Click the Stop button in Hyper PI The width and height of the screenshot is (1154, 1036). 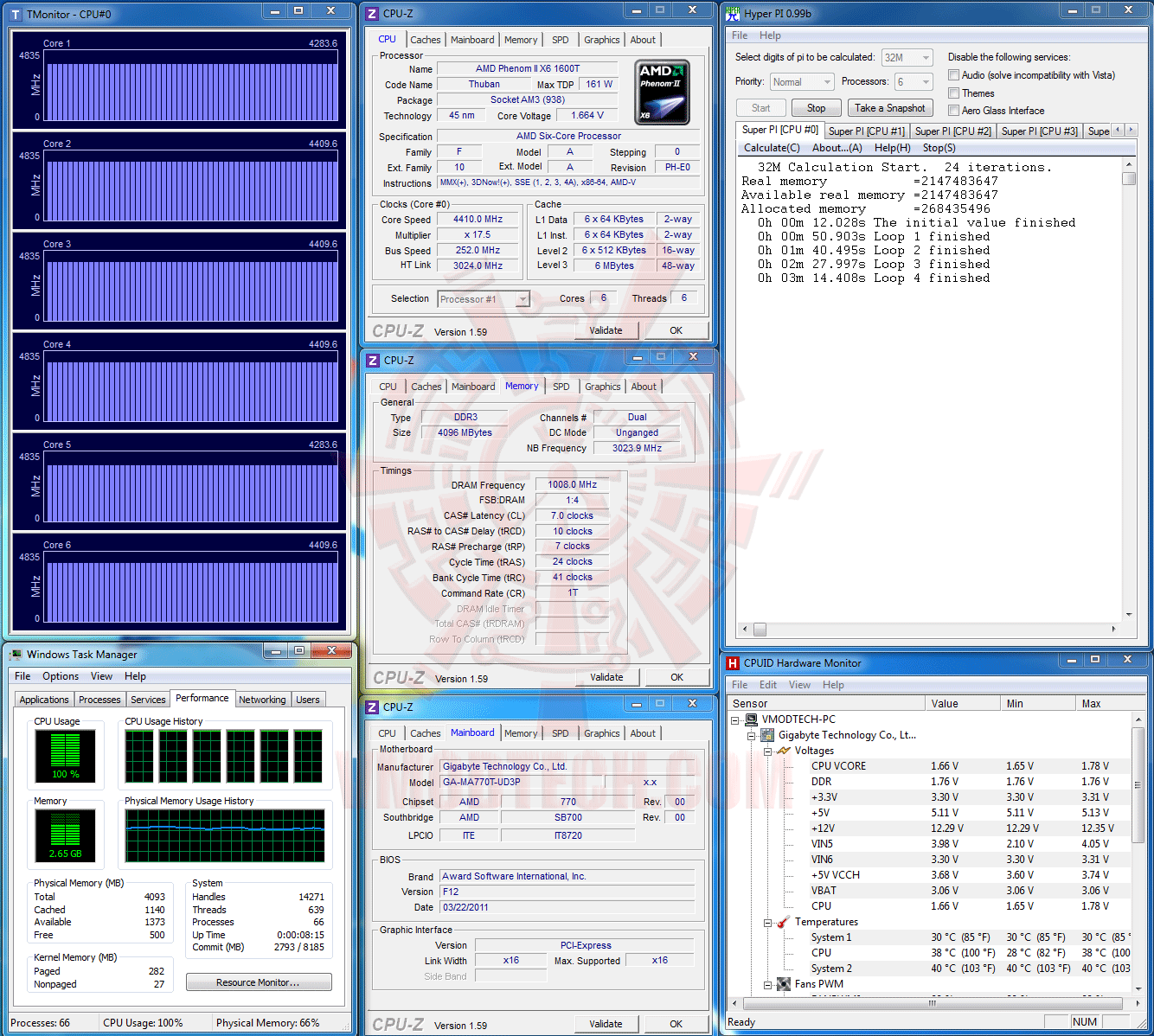tap(816, 108)
